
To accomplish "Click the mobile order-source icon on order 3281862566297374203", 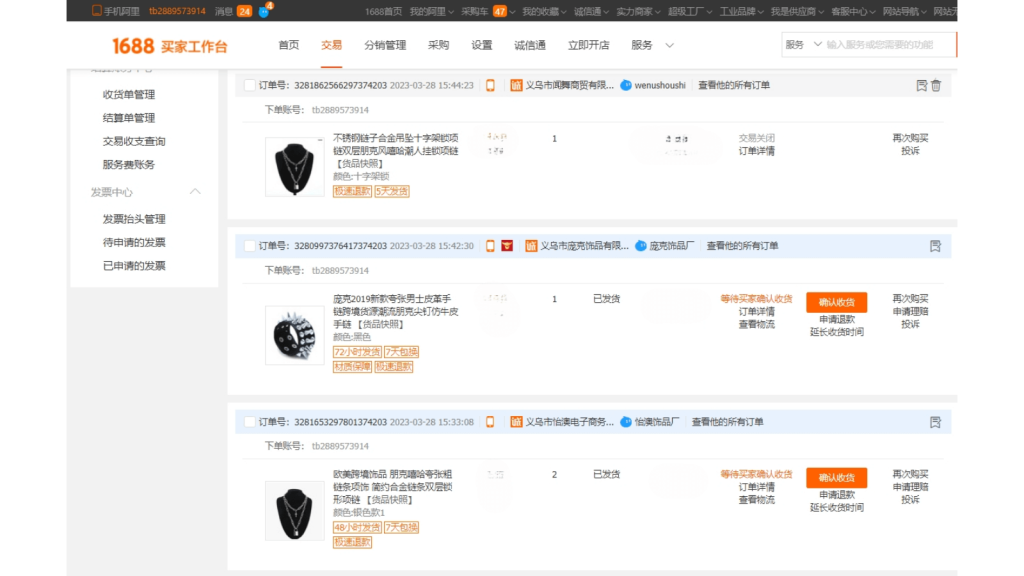I will 489,87.
